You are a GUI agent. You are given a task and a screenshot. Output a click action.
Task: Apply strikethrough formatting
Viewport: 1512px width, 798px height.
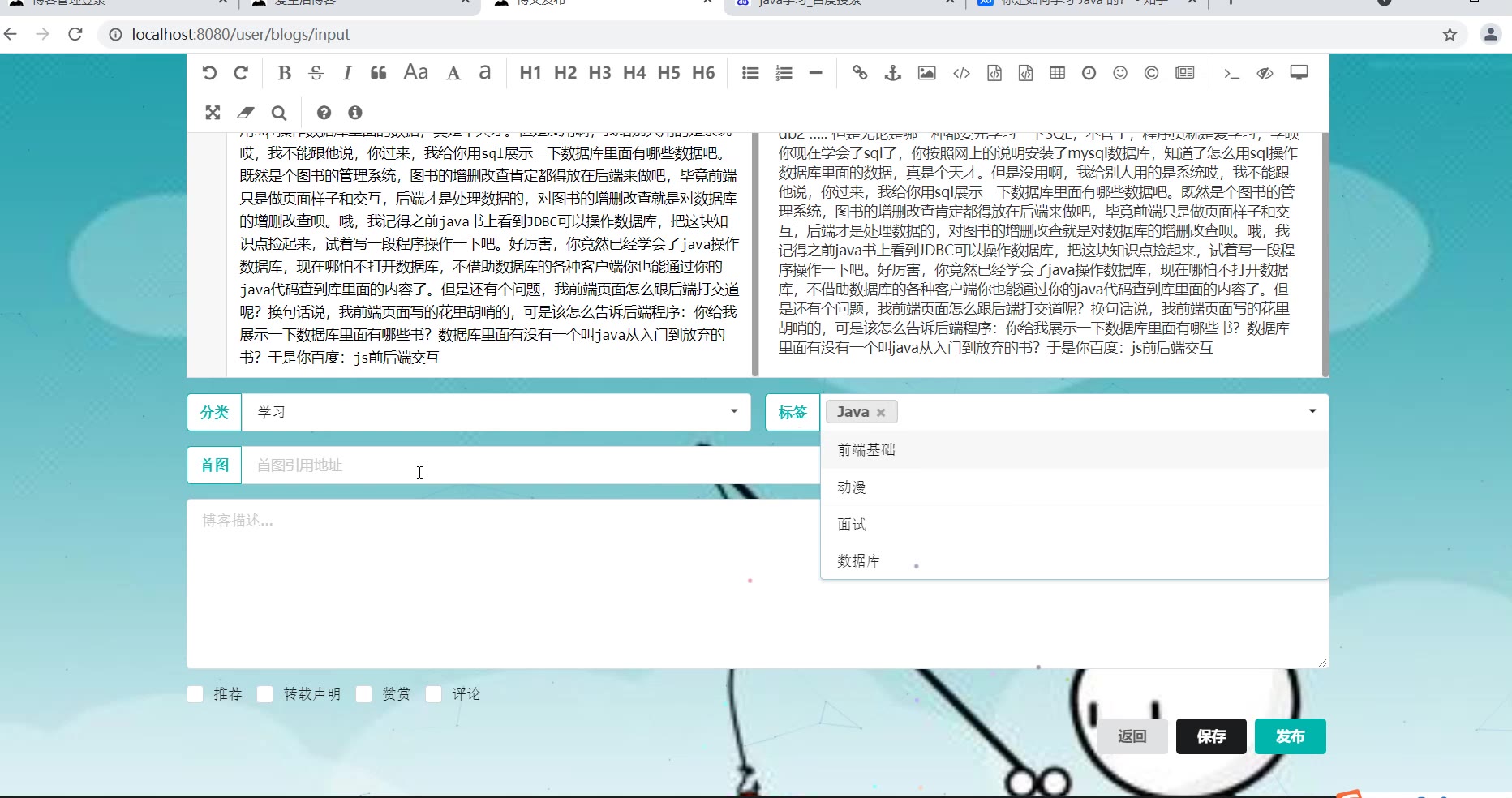[x=316, y=73]
